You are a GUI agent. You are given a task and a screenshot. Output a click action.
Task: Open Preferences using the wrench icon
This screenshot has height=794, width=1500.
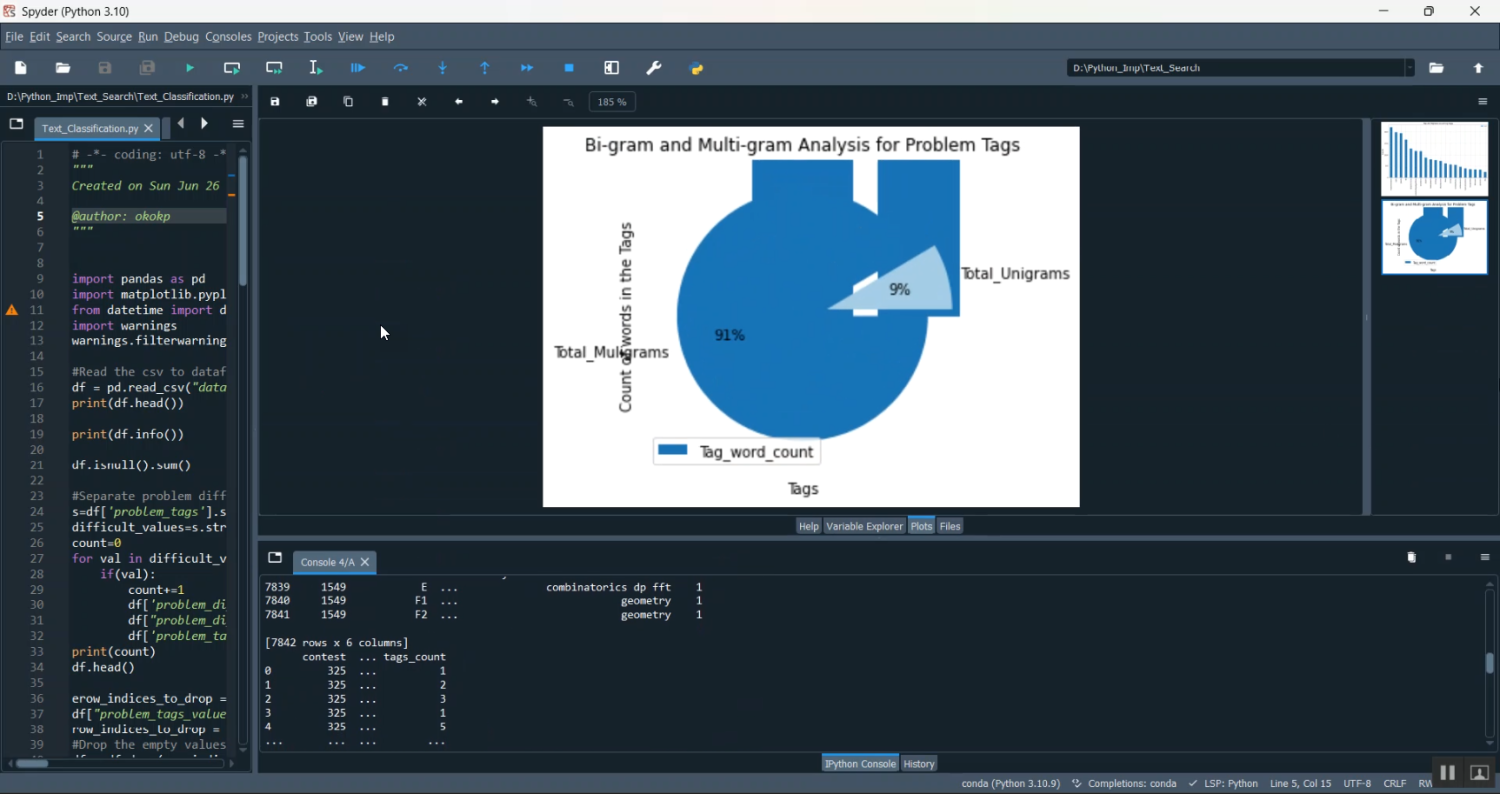[654, 68]
